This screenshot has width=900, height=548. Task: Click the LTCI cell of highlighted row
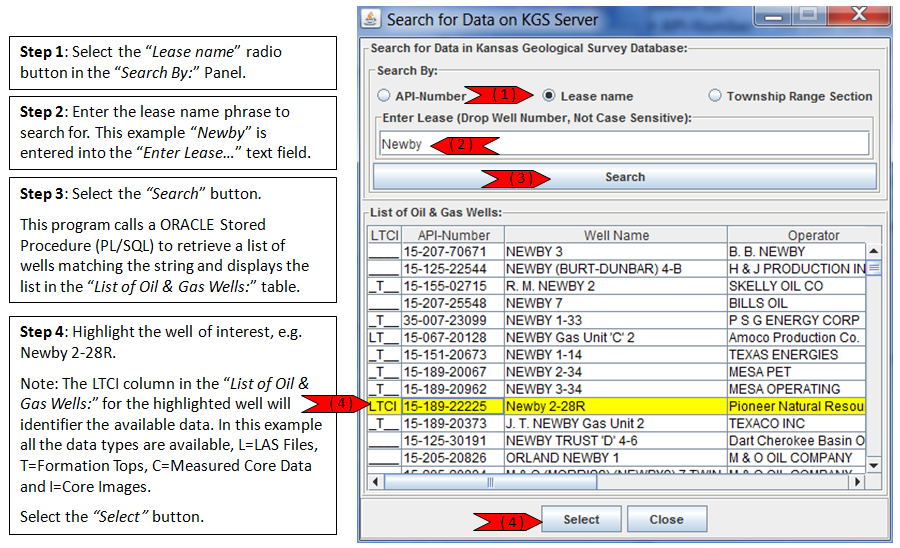click(384, 406)
